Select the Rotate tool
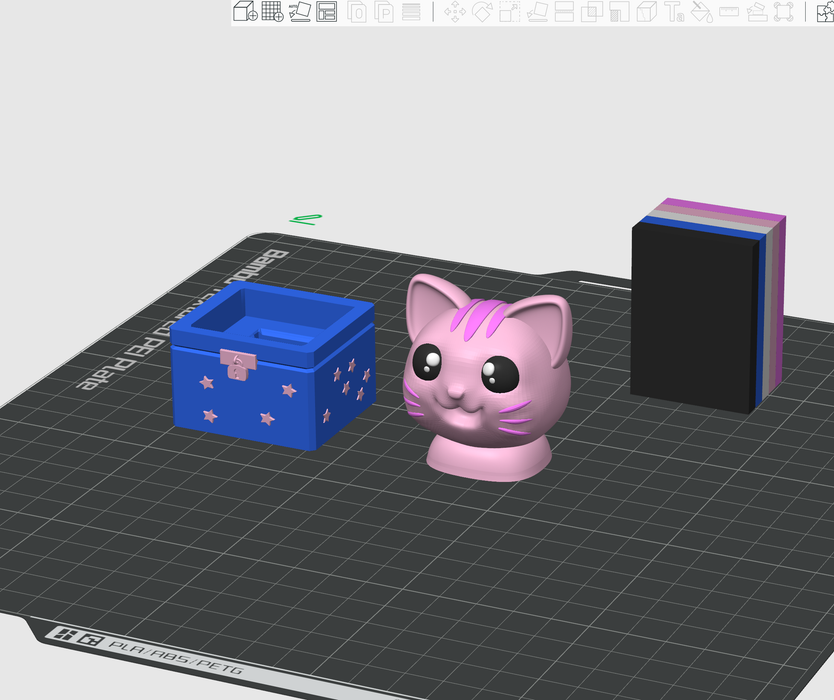Viewport: 834px width, 700px height. point(482,12)
